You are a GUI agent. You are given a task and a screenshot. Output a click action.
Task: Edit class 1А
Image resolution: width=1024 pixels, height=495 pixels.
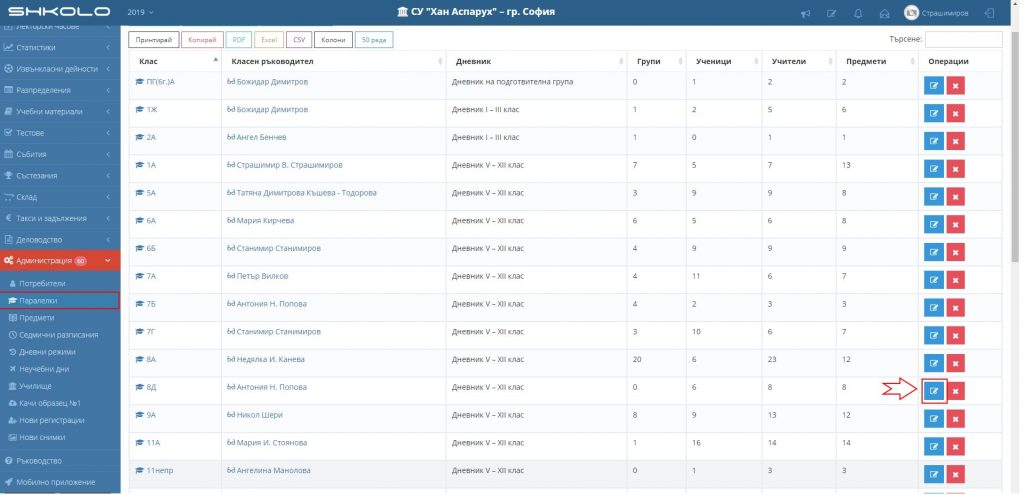pyautogui.click(x=934, y=169)
